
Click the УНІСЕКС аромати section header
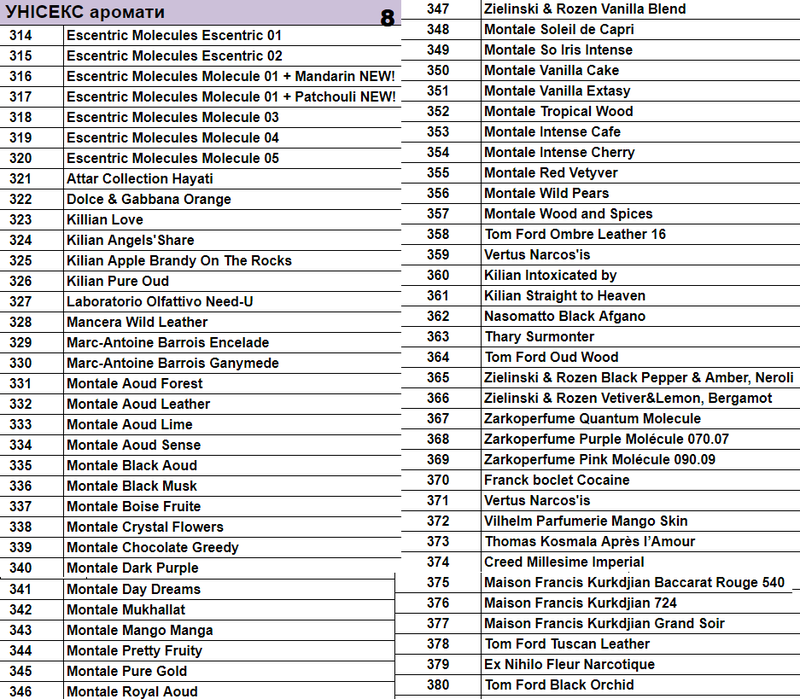coord(85,13)
